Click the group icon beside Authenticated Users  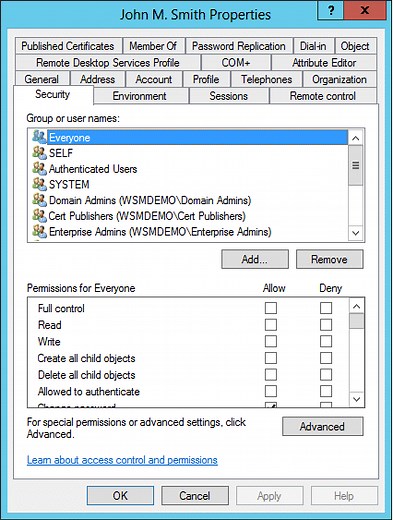(x=39, y=168)
